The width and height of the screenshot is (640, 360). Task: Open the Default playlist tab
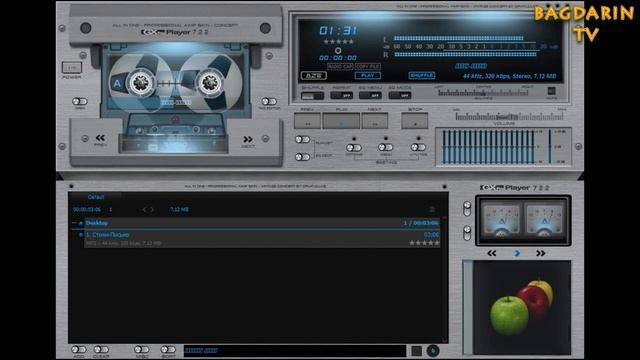(x=96, y=197)
